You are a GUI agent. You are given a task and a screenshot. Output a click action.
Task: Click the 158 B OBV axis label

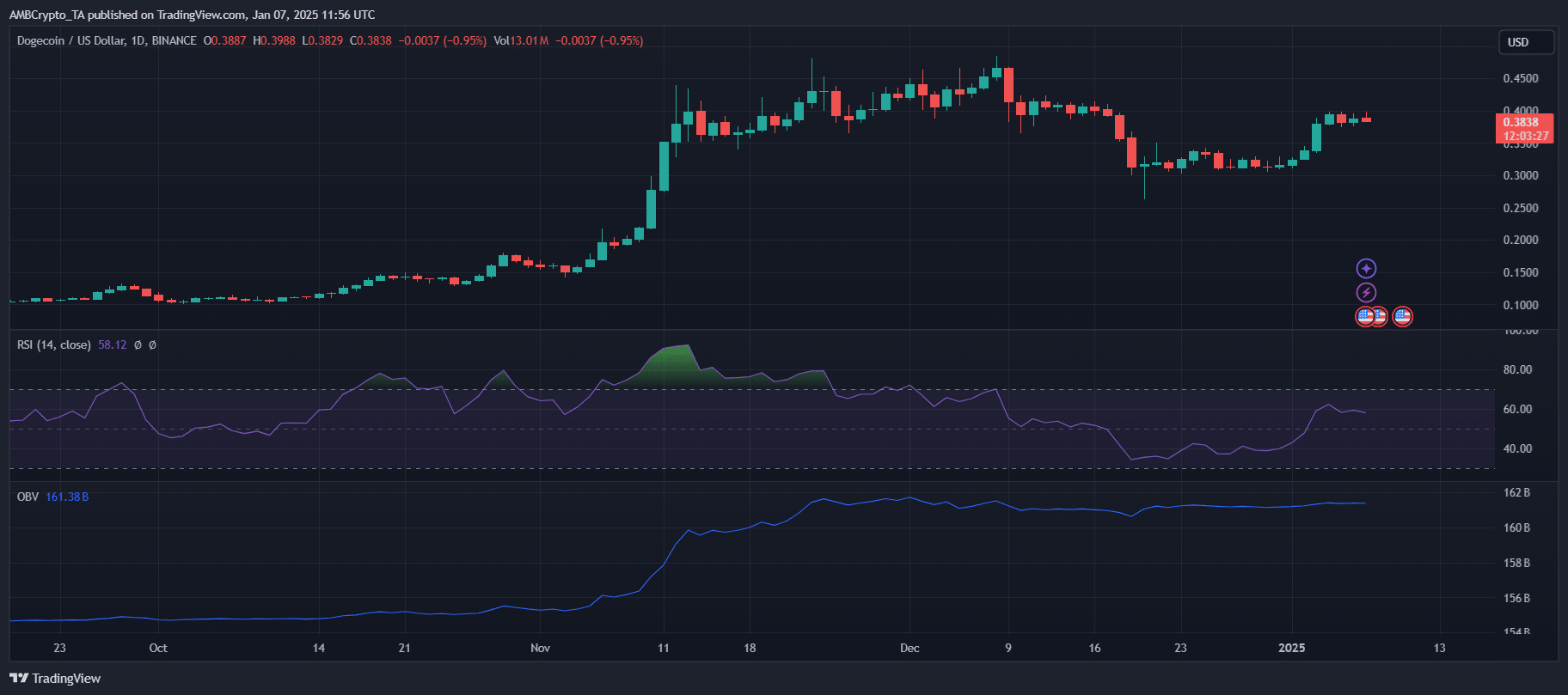click(1516, 563)
